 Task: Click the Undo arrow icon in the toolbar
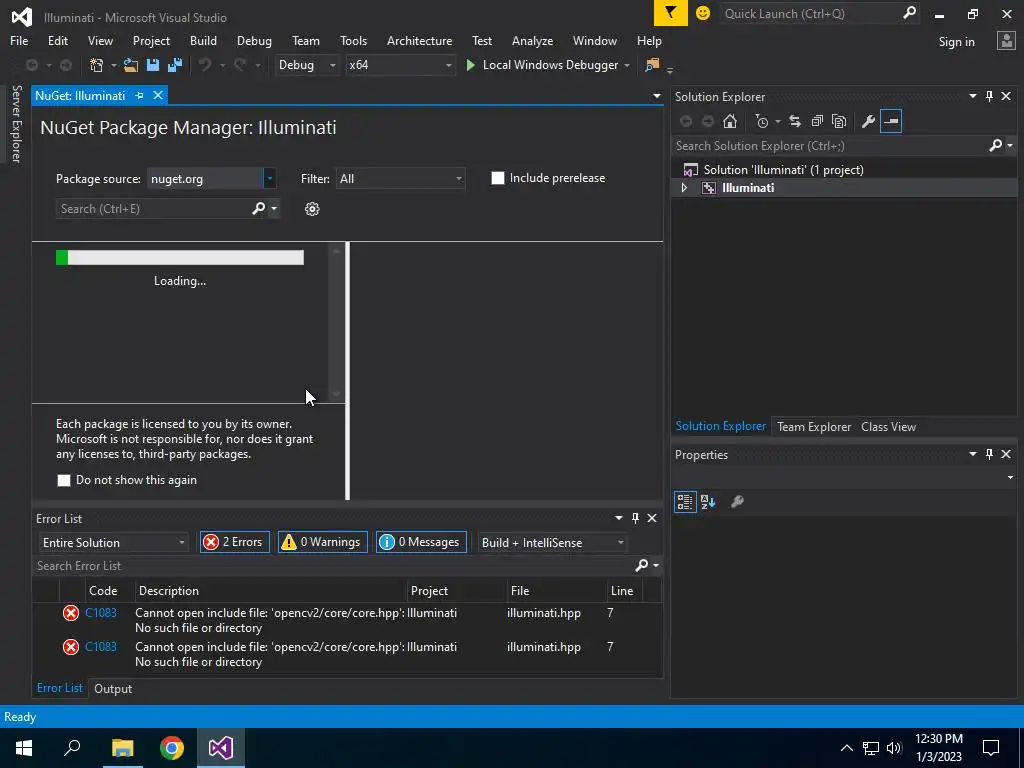pos(205,65)
